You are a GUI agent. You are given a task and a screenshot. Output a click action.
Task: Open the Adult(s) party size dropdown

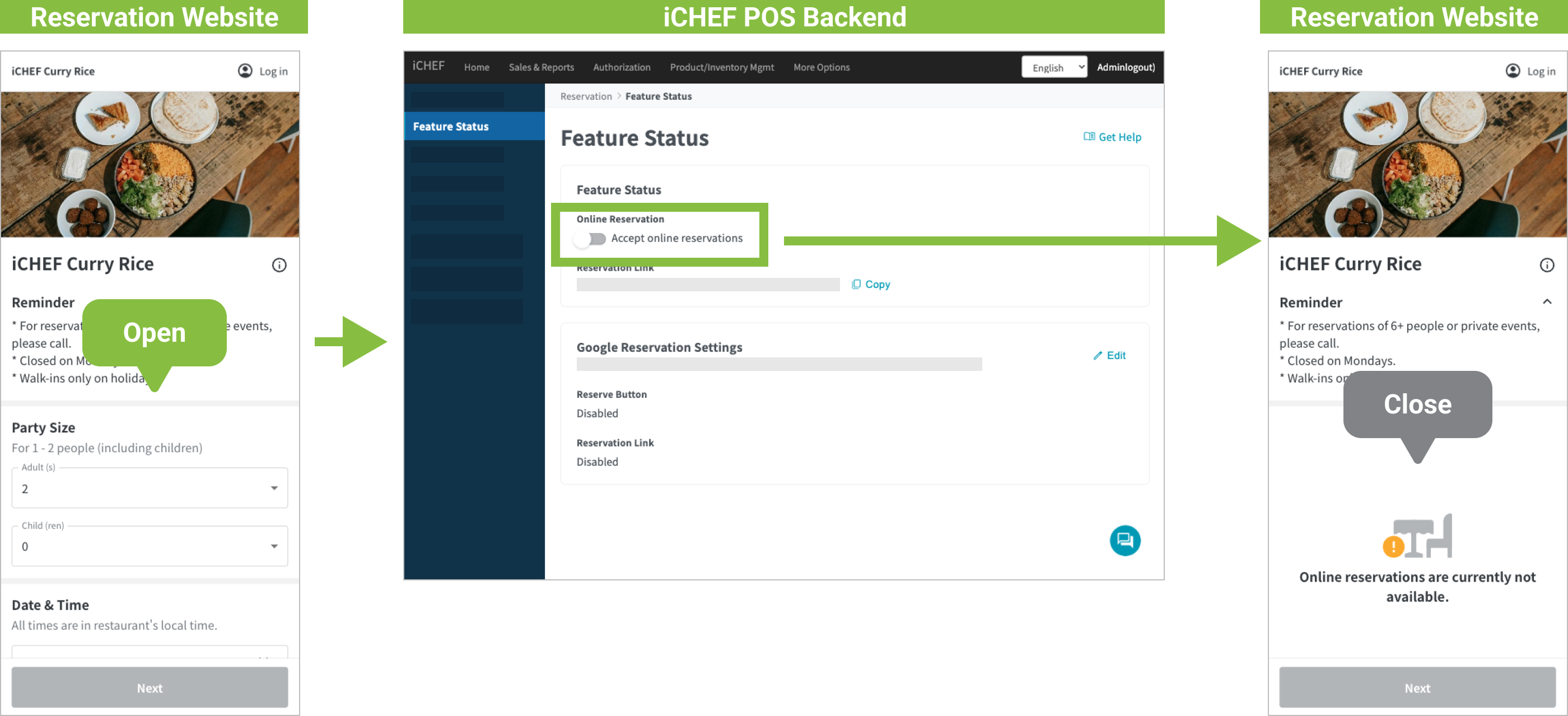[150, 489]
